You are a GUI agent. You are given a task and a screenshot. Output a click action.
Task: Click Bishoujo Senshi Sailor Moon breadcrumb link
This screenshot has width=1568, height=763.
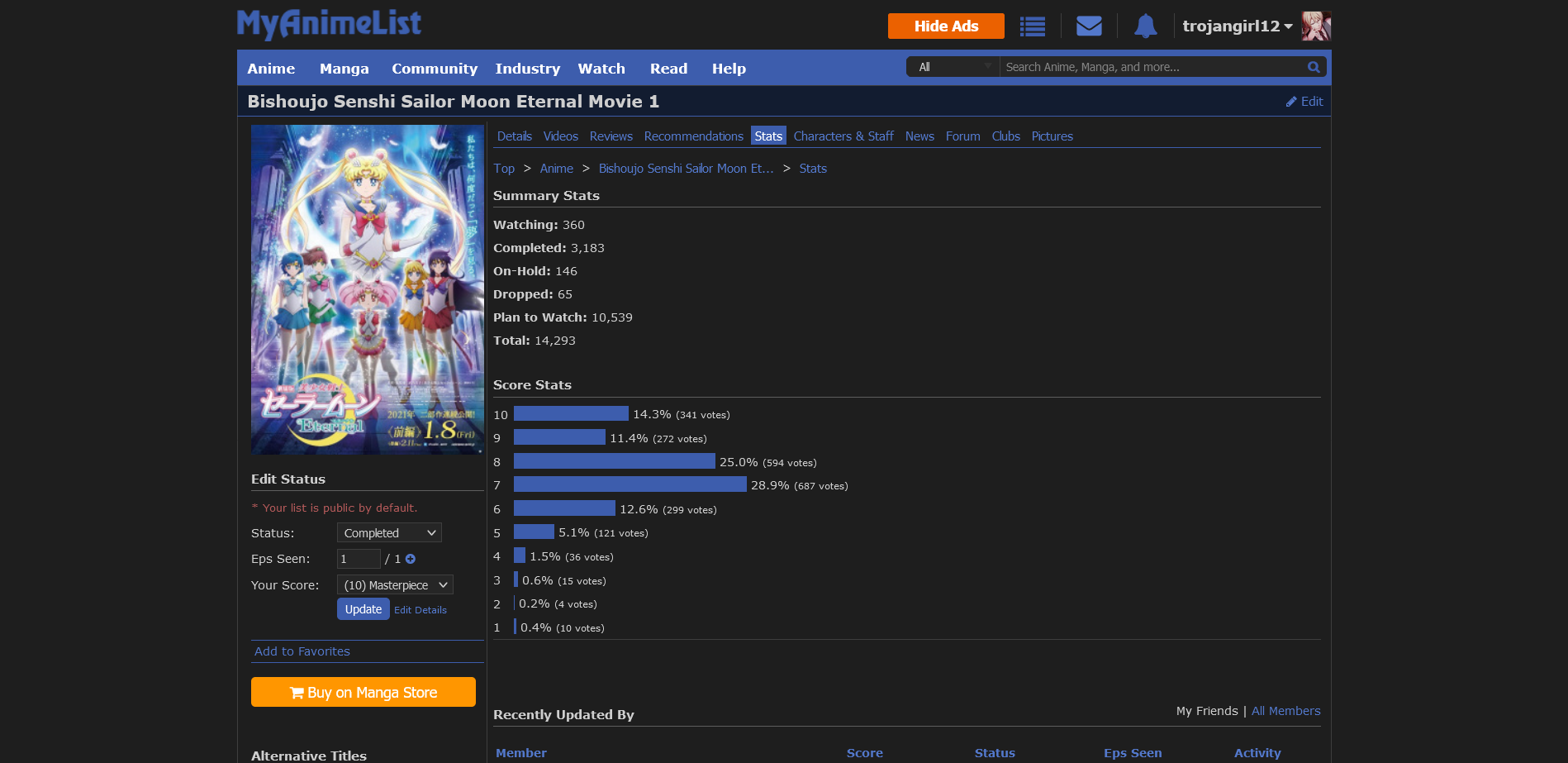[x=687, y=169]
